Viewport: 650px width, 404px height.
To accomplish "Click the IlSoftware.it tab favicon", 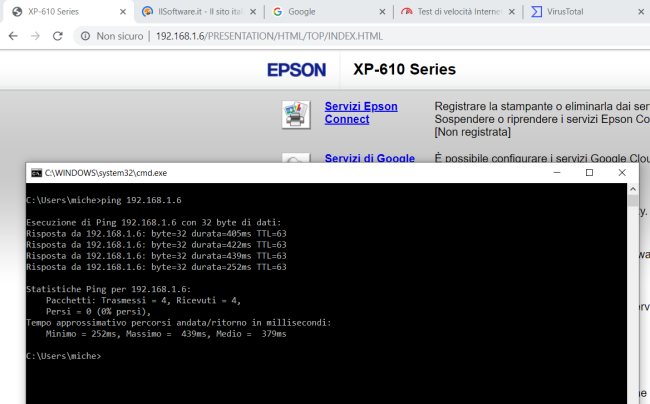I will [147, 12].
